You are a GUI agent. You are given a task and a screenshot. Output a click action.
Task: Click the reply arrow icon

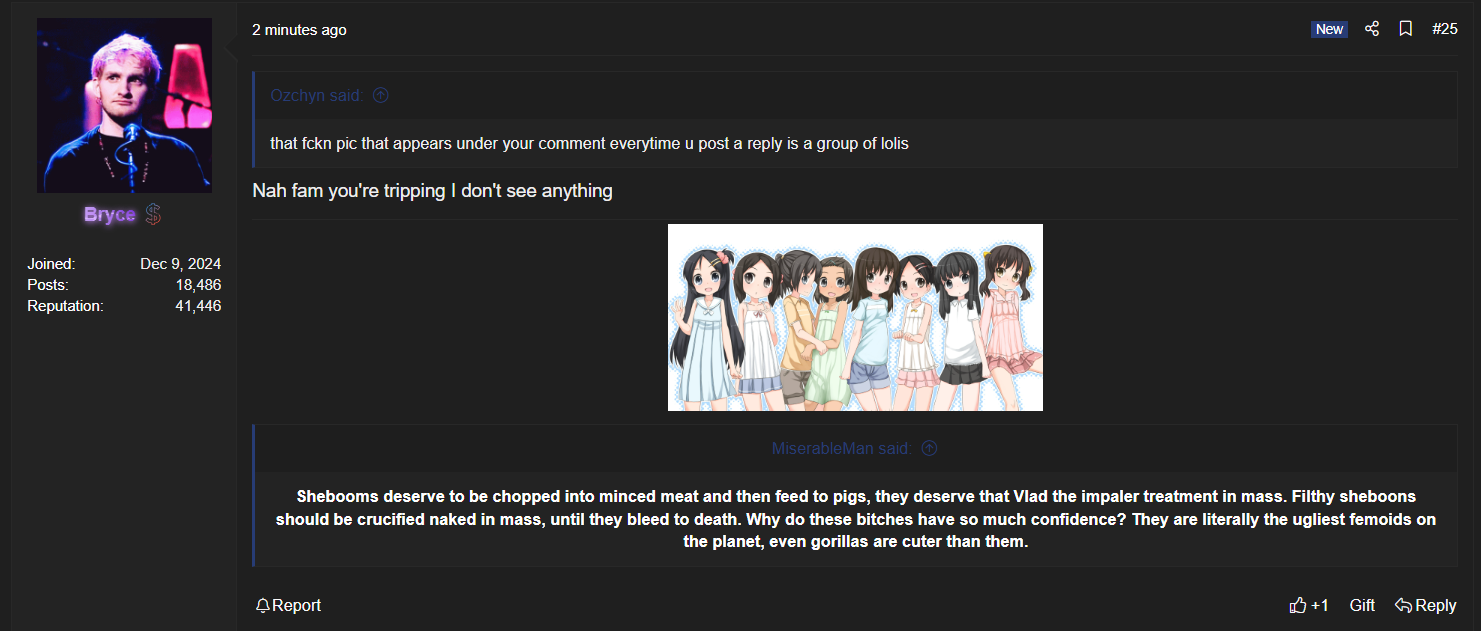pyautogui.click(x=1403, y=605)
